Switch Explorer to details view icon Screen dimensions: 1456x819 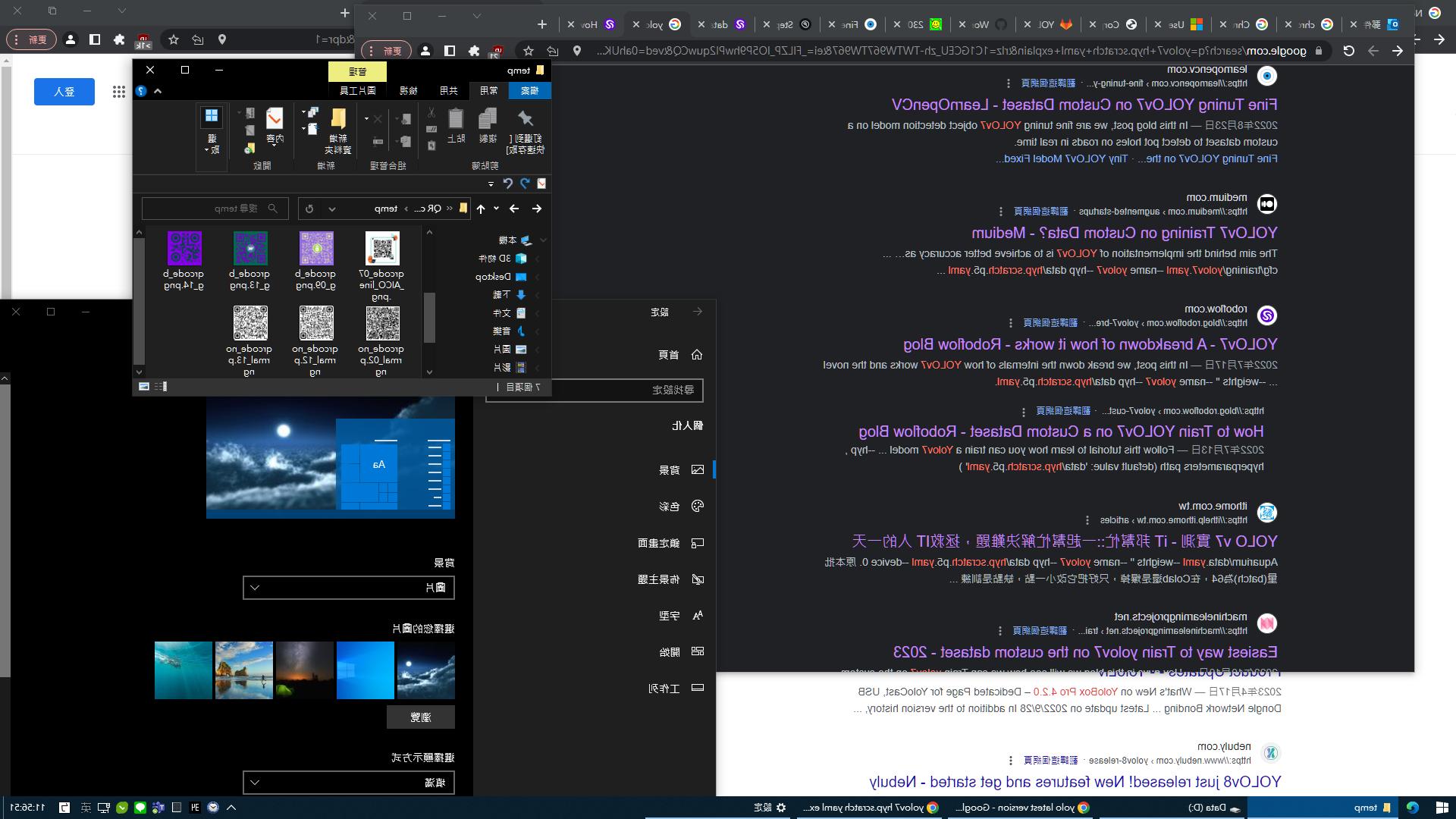coord(160,387)
